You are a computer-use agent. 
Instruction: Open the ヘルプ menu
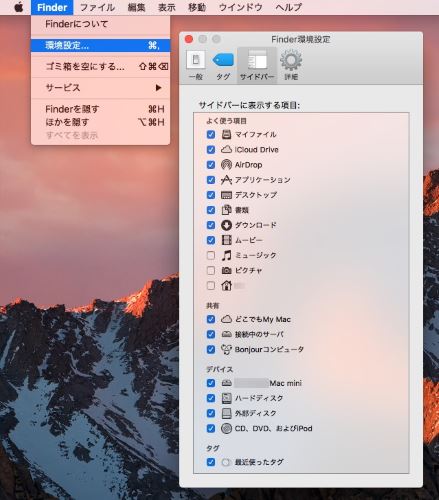tap(289, 7)
